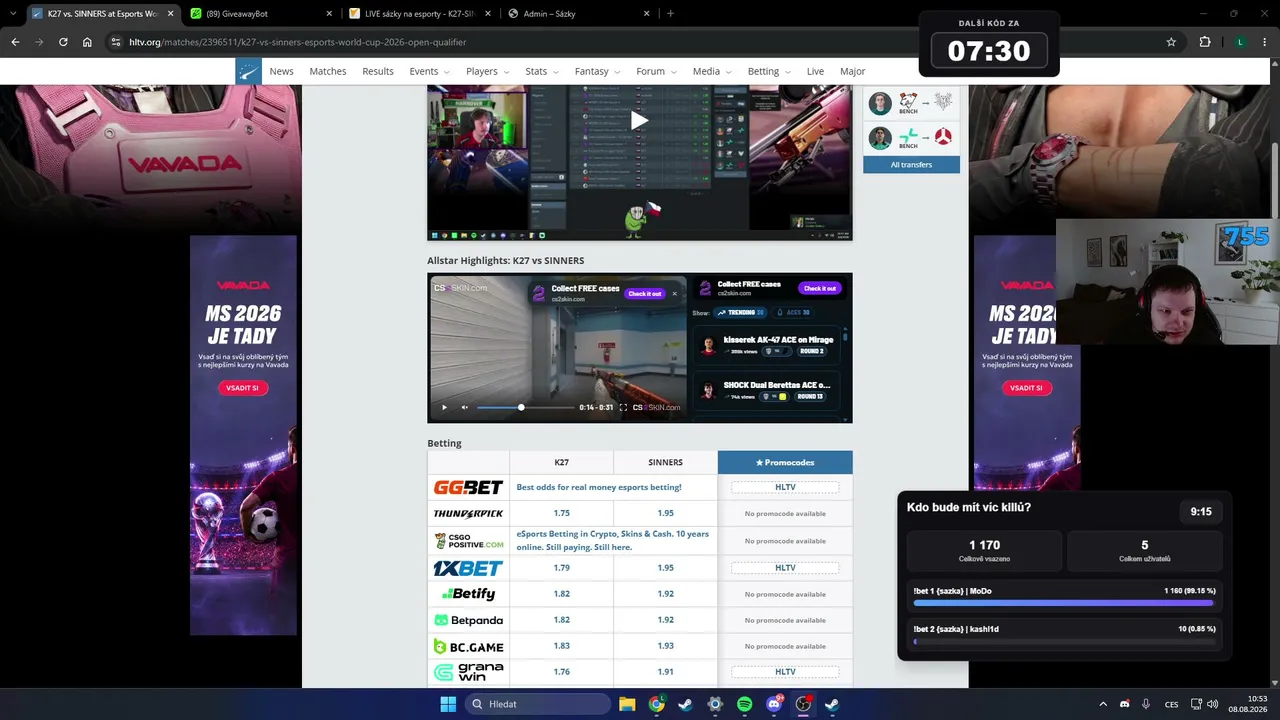Open the Chrome profile avatar
Viewport: 1280px width, 720px height.
point(1240,42)
